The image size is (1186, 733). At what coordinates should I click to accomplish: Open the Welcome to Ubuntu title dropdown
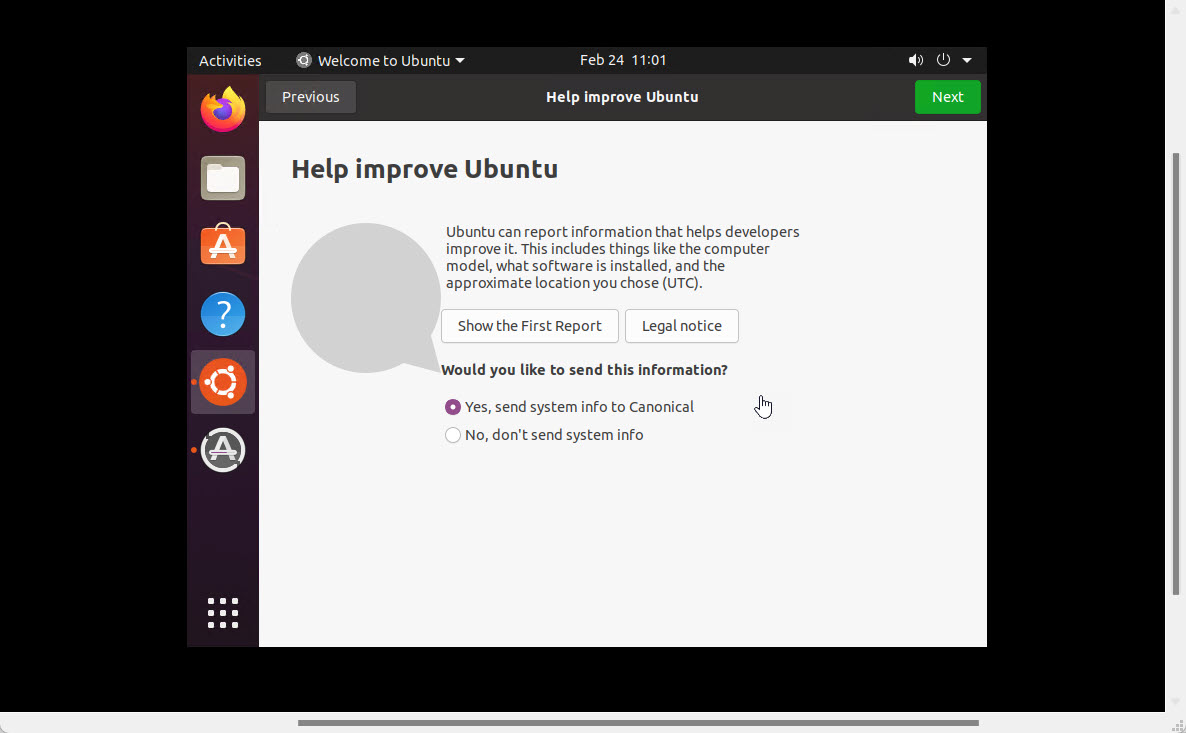pyautogui.click(x=380, y=60)
